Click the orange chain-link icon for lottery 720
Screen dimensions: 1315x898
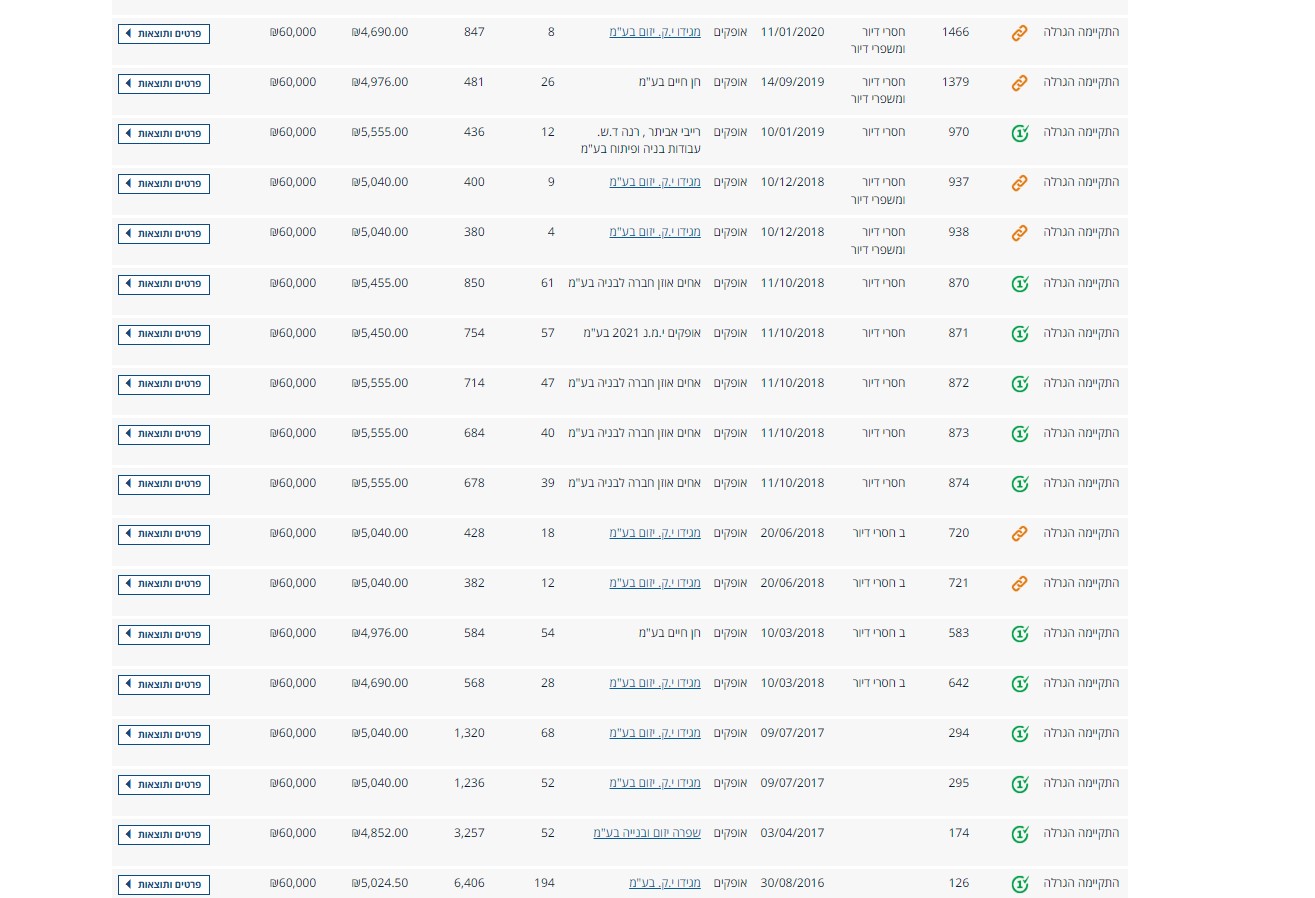[1019, 534]
